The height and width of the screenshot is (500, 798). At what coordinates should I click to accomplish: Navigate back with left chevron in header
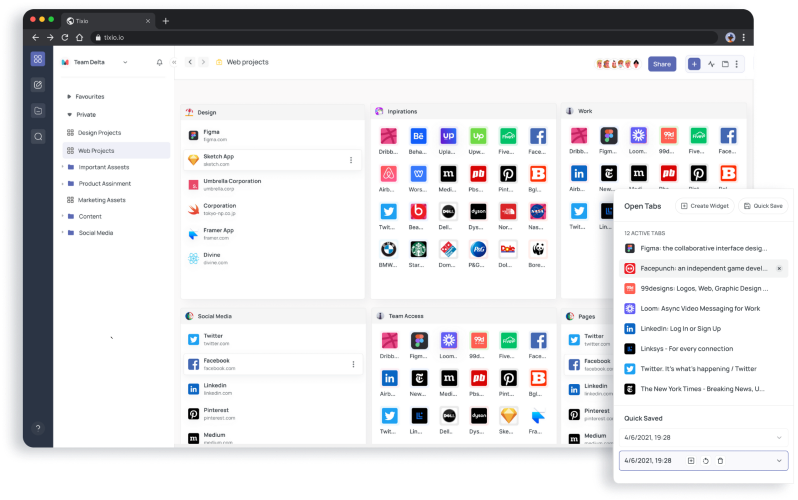190,62
